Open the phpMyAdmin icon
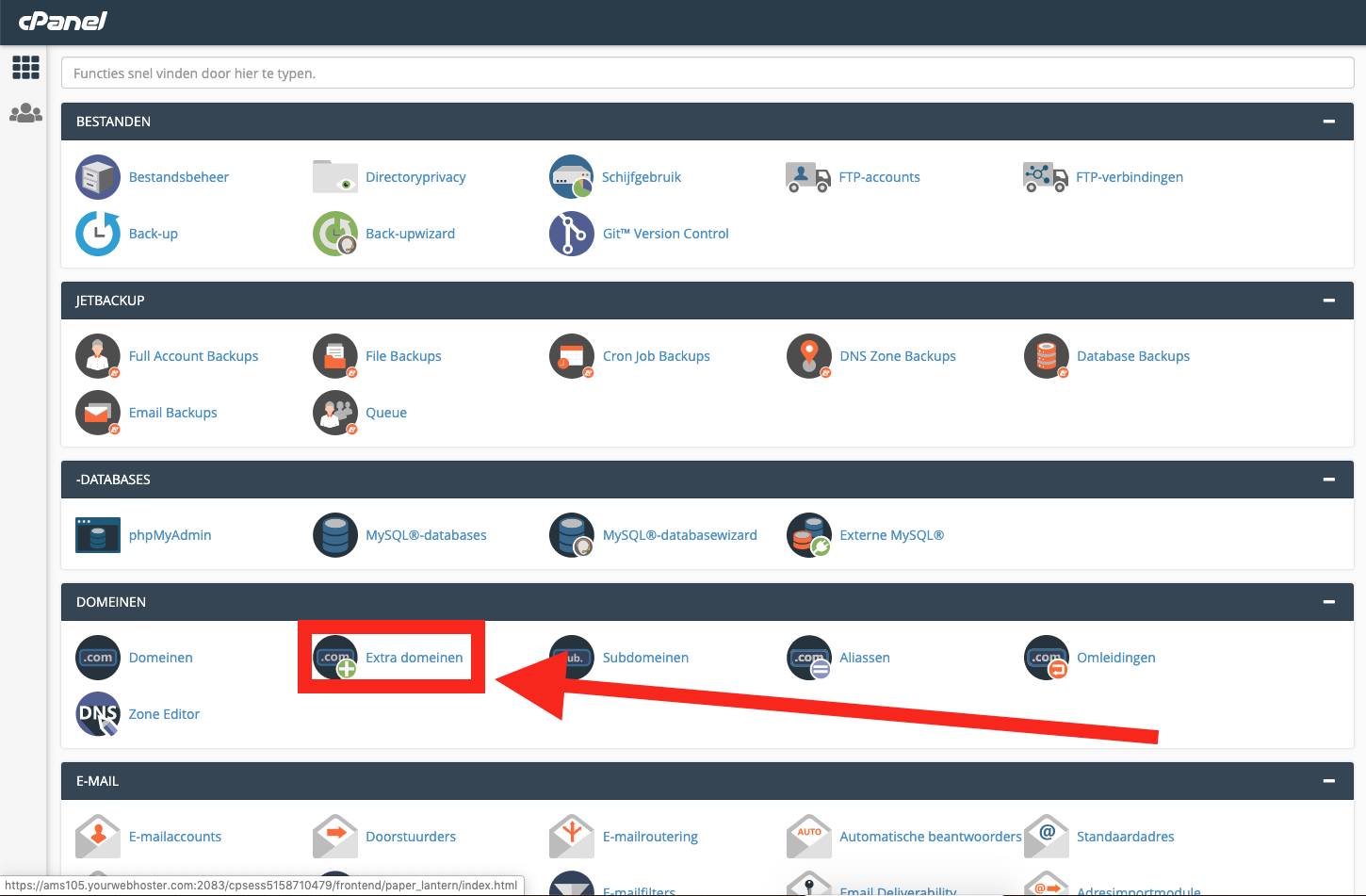 click(98, 535)
